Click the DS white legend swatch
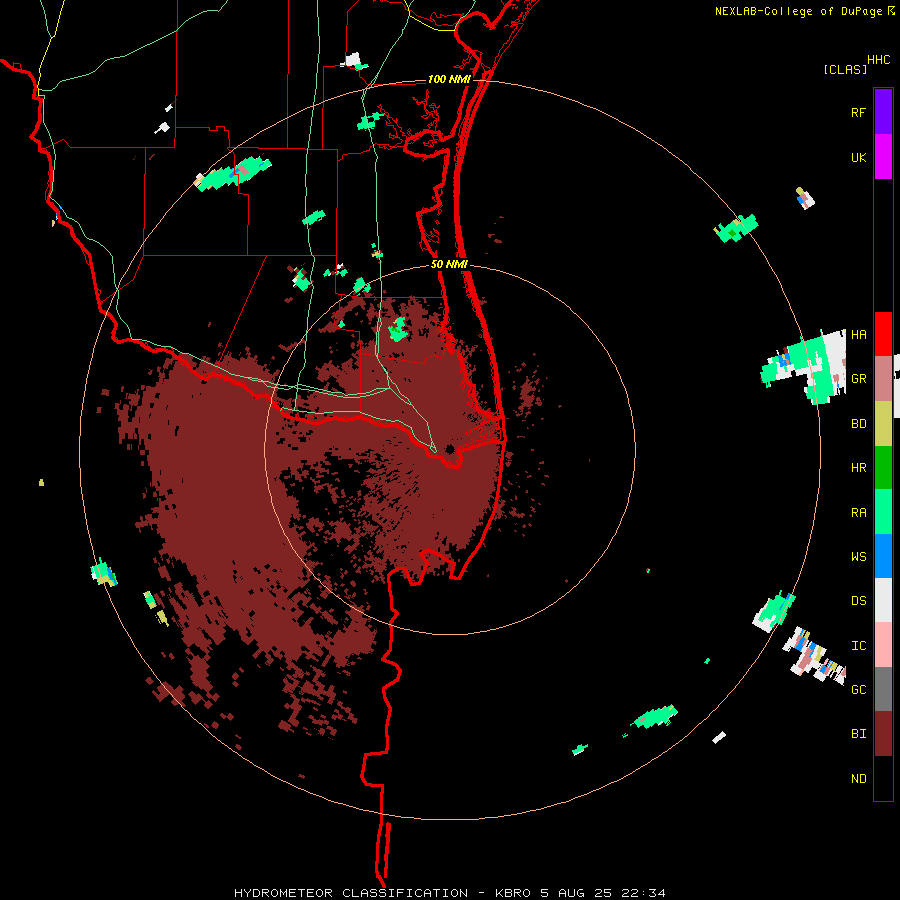Screen dimensions: 900x900 [x=883, y=600]
